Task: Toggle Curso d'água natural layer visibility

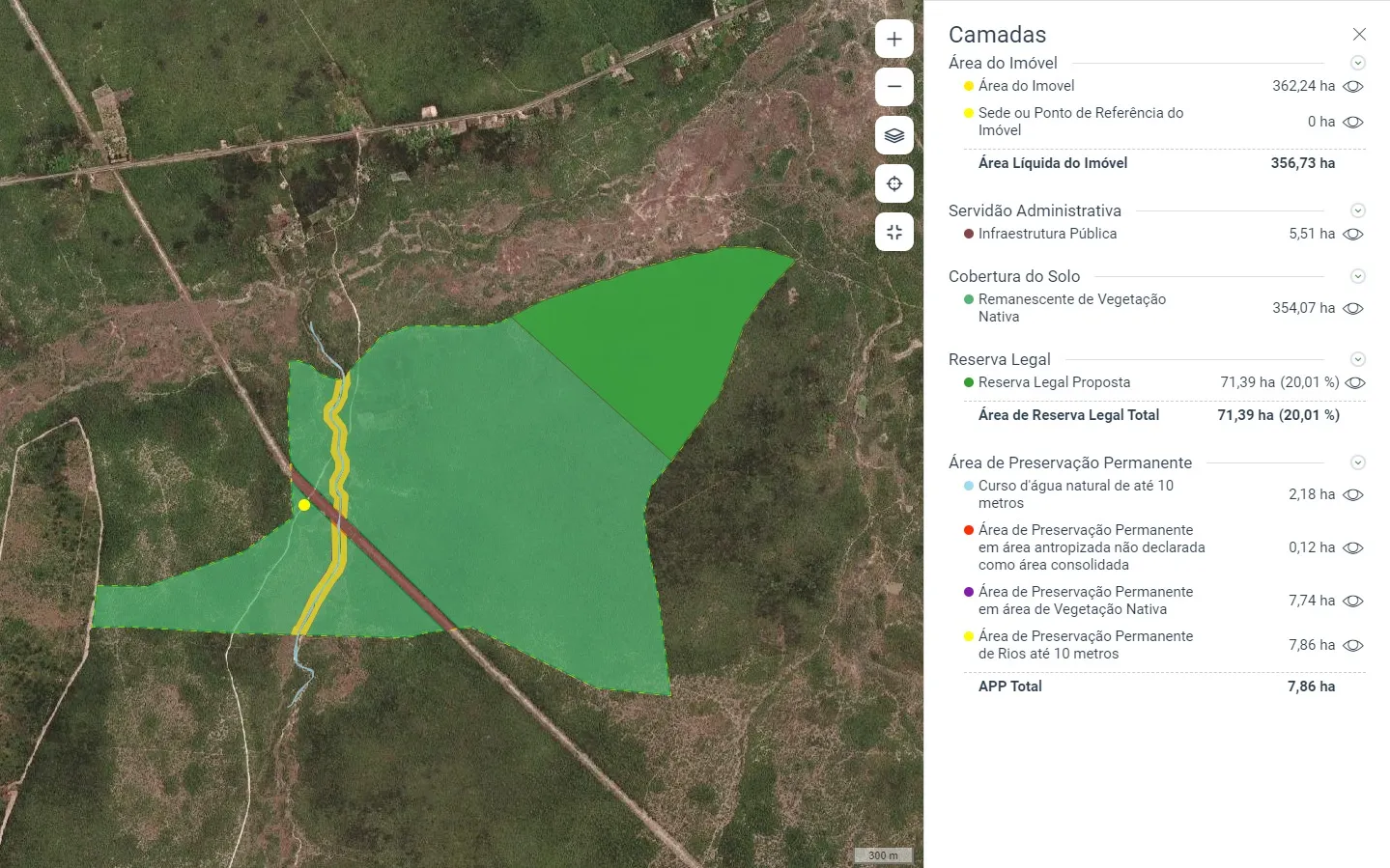Action: click(1353, 494)
